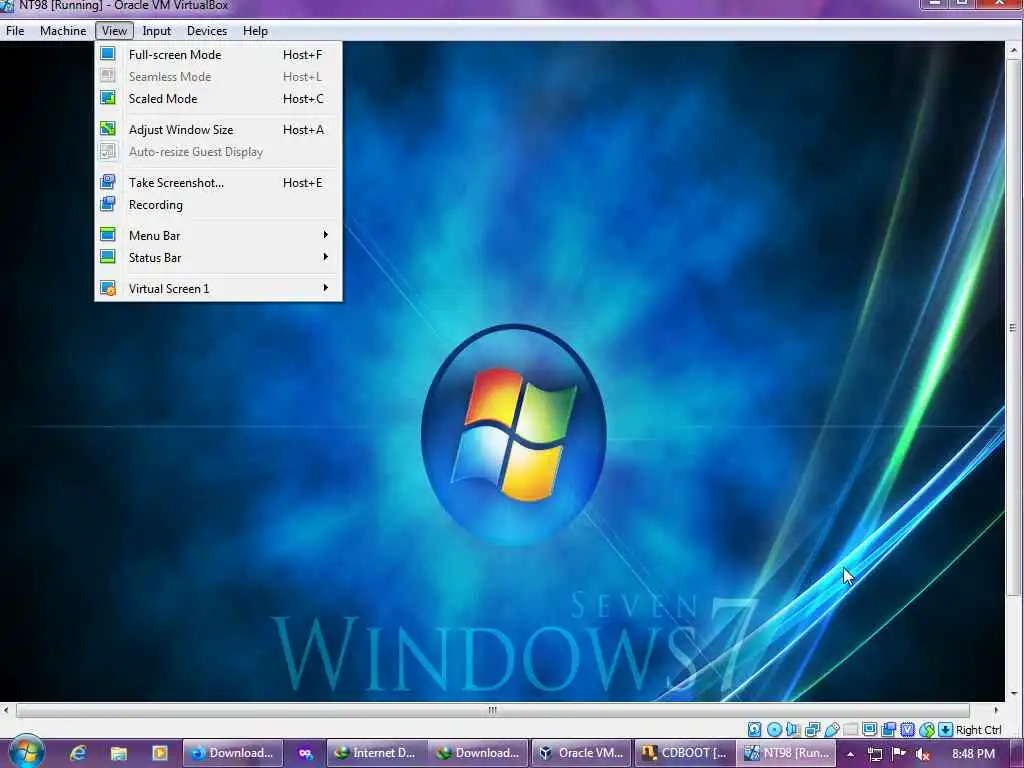
Task: Launch Internet Explorer from the taskbar
Action: pos(78,753)
